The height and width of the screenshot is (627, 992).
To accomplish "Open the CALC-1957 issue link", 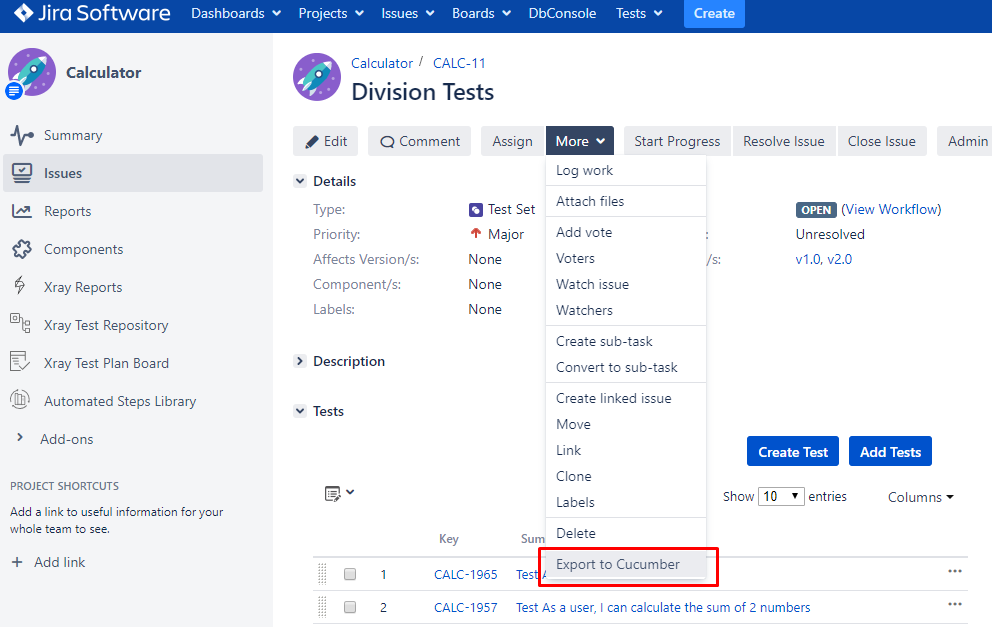I will pos(466,607).
